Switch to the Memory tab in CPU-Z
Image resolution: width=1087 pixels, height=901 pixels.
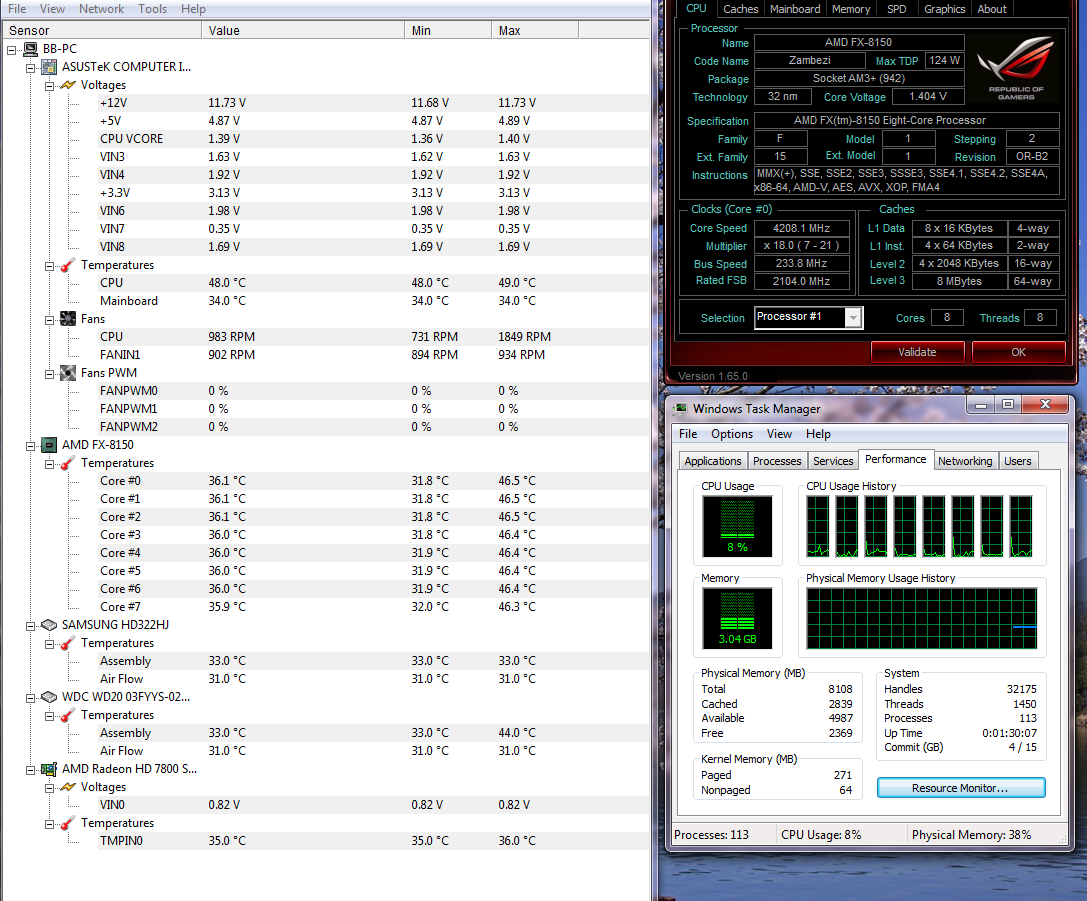pos(851,9)
